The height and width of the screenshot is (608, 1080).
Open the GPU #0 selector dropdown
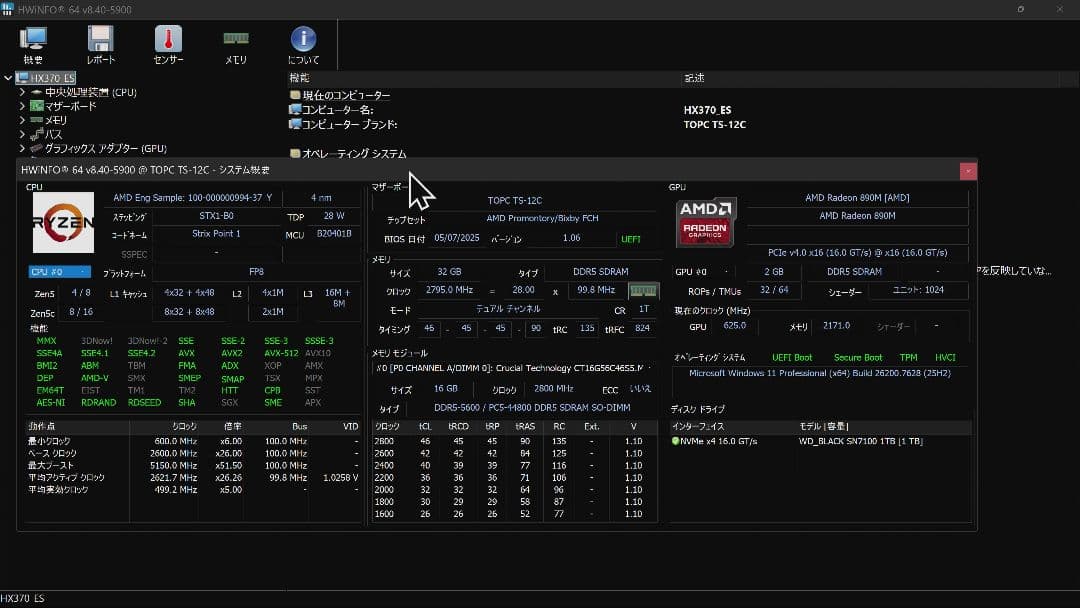[x=700, y=271]
